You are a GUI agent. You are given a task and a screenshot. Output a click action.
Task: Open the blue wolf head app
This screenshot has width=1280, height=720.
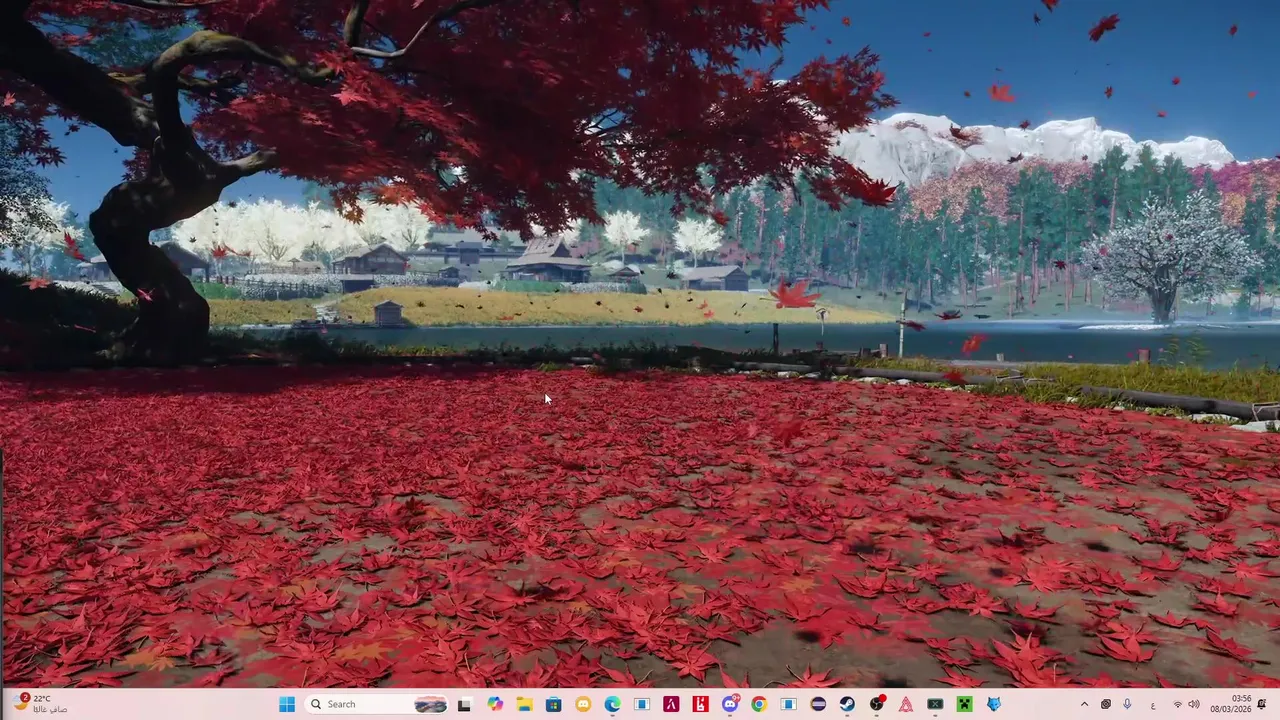(994, 704)
